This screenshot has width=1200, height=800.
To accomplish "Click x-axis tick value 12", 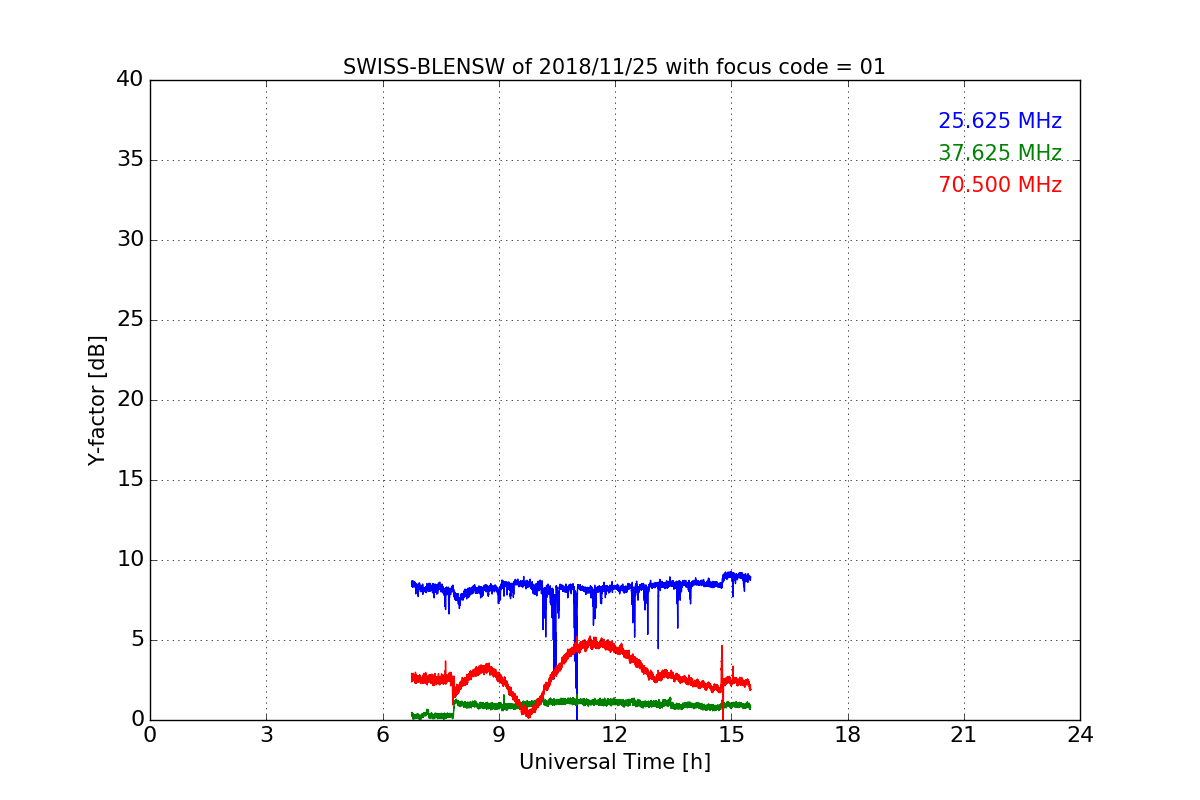I will coord(615,735).
